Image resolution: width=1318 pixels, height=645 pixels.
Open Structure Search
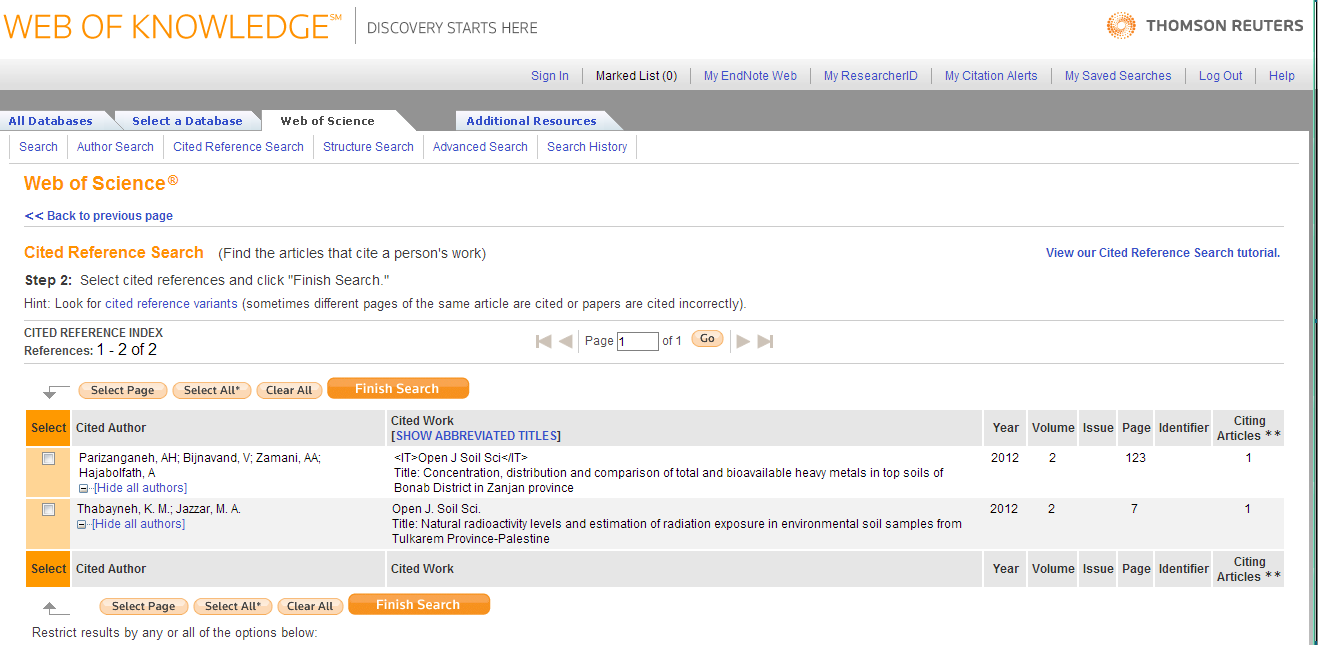368,147
